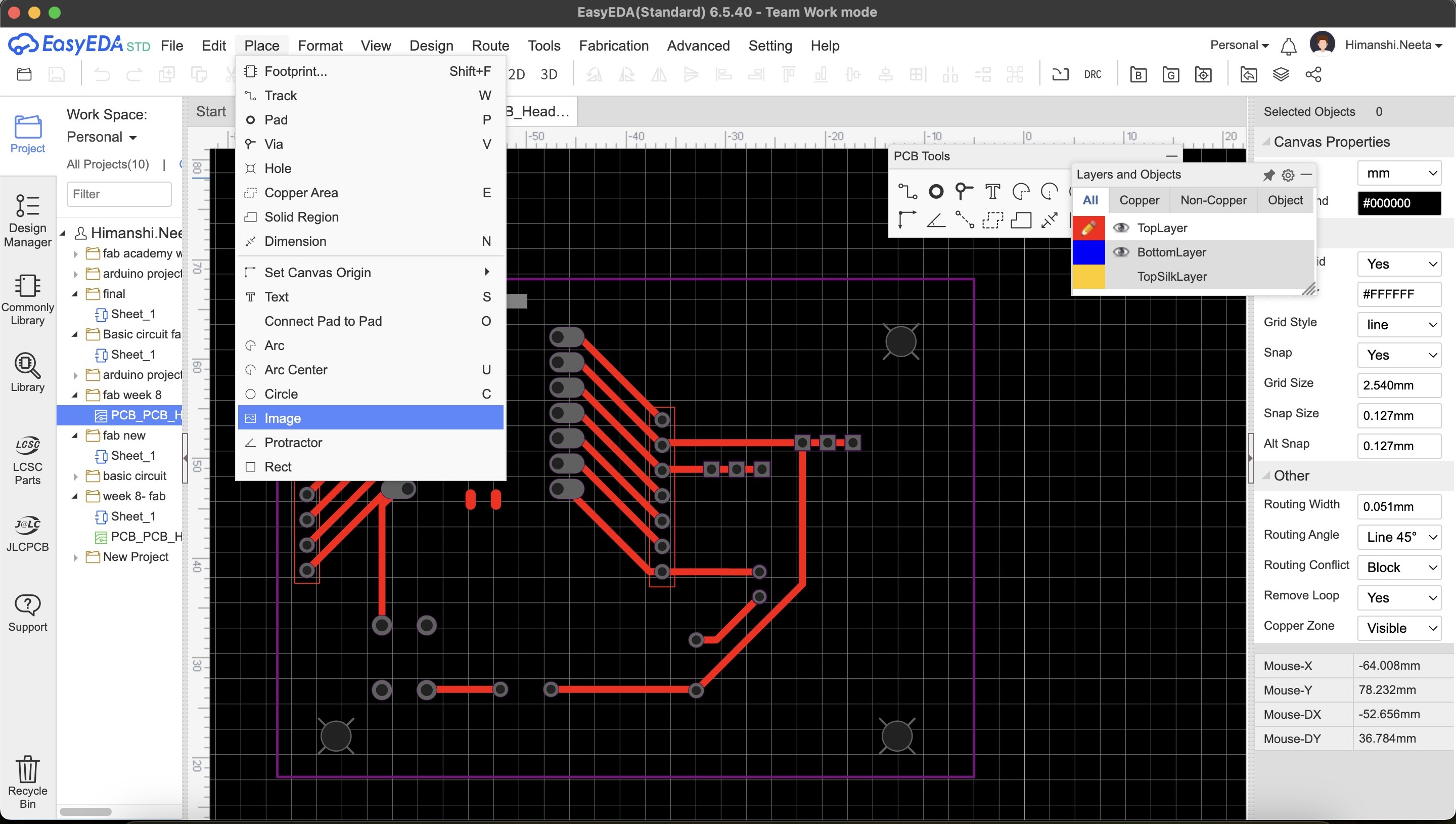The height and width of the screenshot is (824, 1456).
Task: Open the Route menu
Action: 490,46
